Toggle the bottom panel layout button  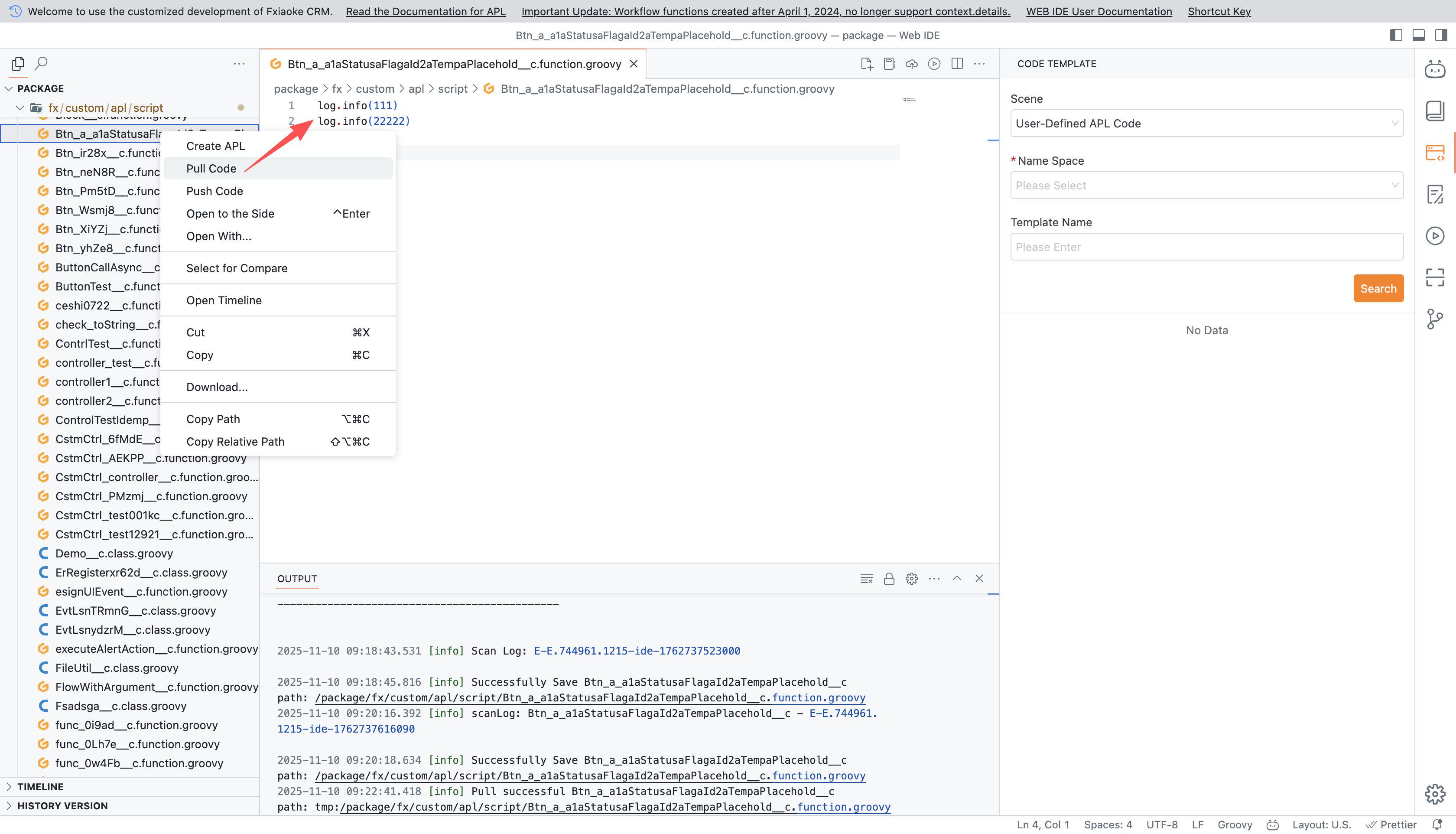coord(1419,35)
